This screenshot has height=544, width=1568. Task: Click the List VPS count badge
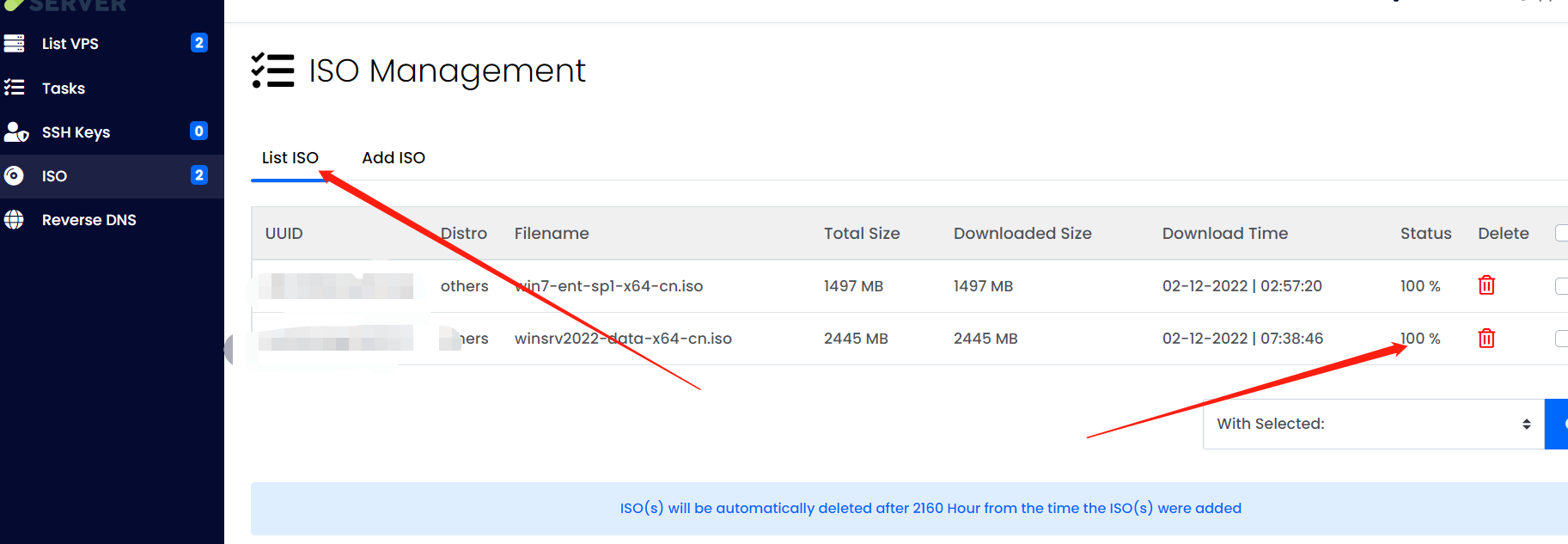pos(198,43)
